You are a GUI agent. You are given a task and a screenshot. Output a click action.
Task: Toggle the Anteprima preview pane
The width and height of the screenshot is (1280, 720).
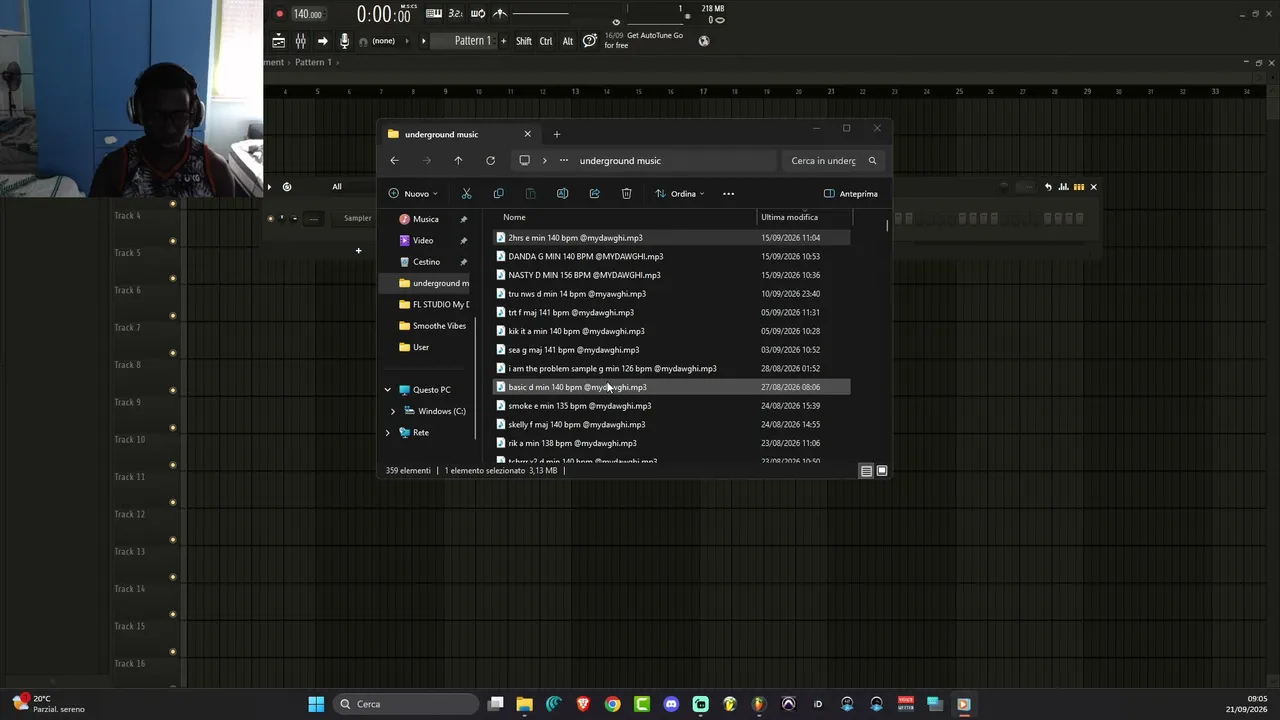pos(851,194)
